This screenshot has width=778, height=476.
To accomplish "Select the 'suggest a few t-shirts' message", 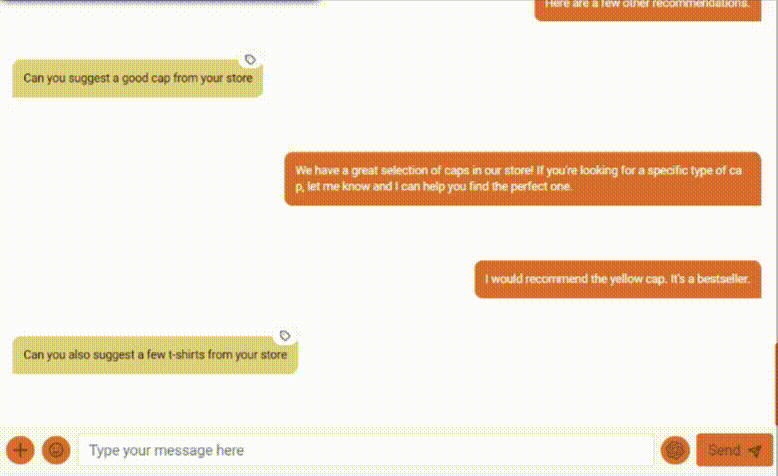I will click(x=155, y=355).
